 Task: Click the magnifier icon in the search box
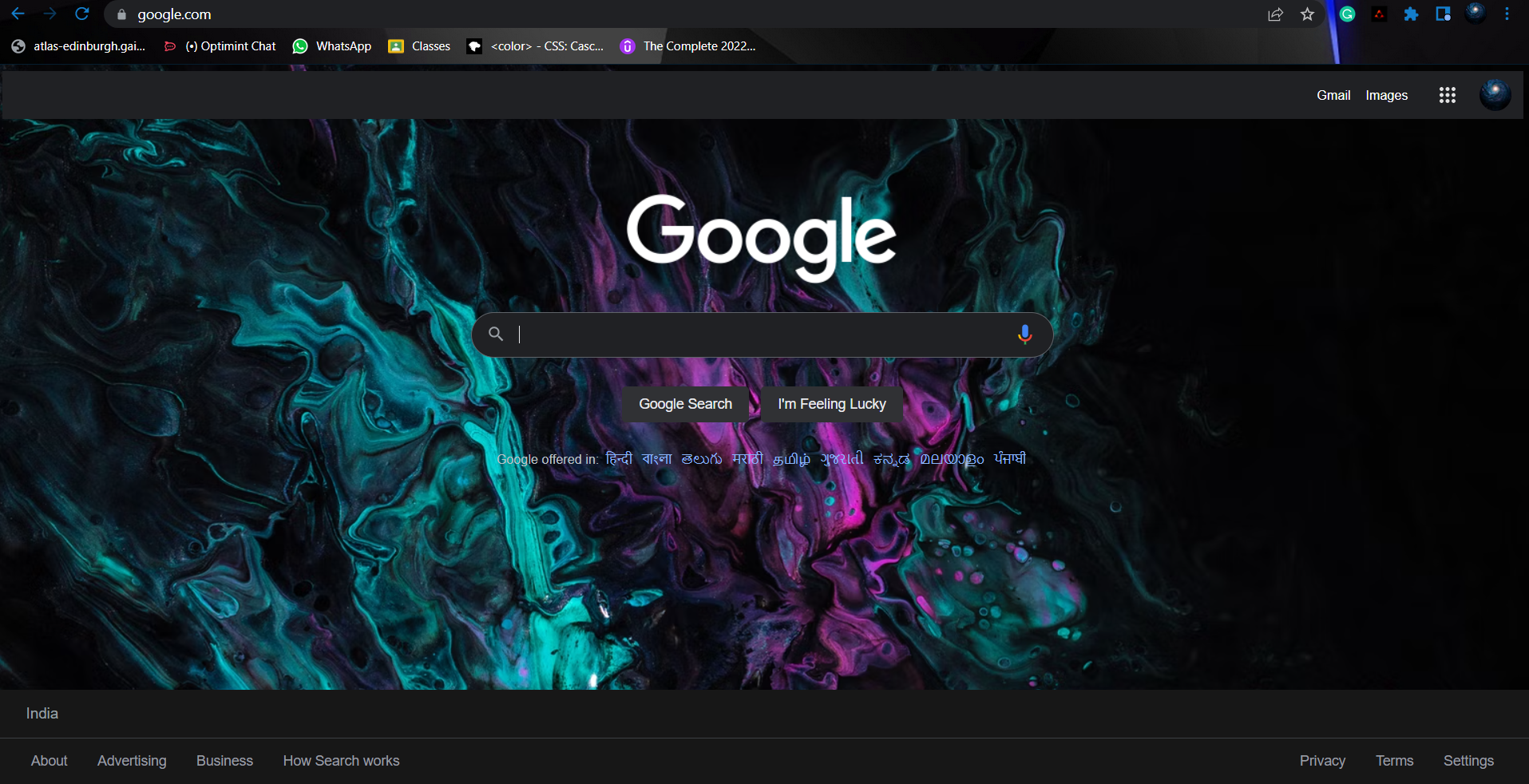[x=496, y=334]
